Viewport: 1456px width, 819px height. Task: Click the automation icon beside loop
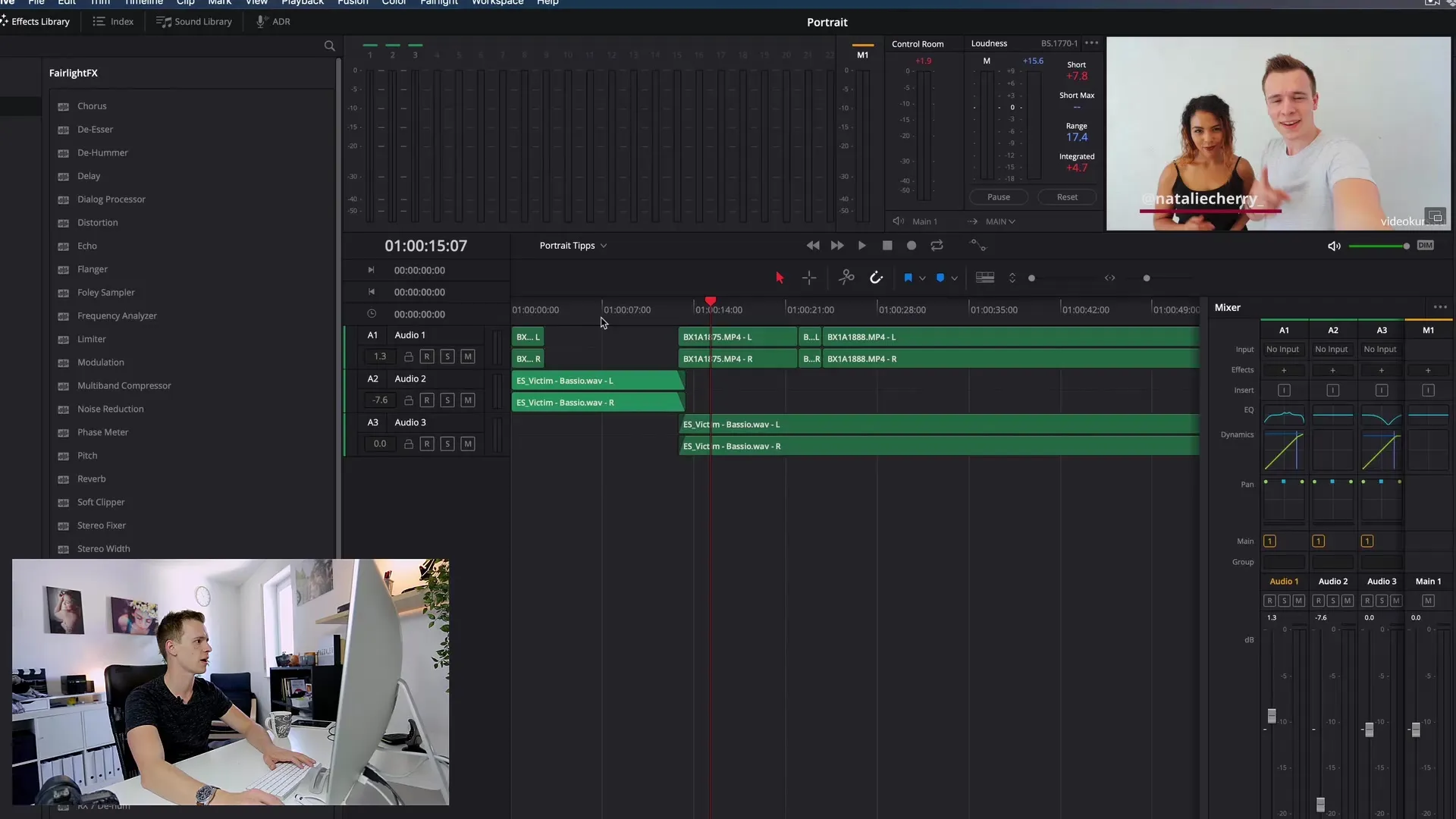[x=978, y=245]
